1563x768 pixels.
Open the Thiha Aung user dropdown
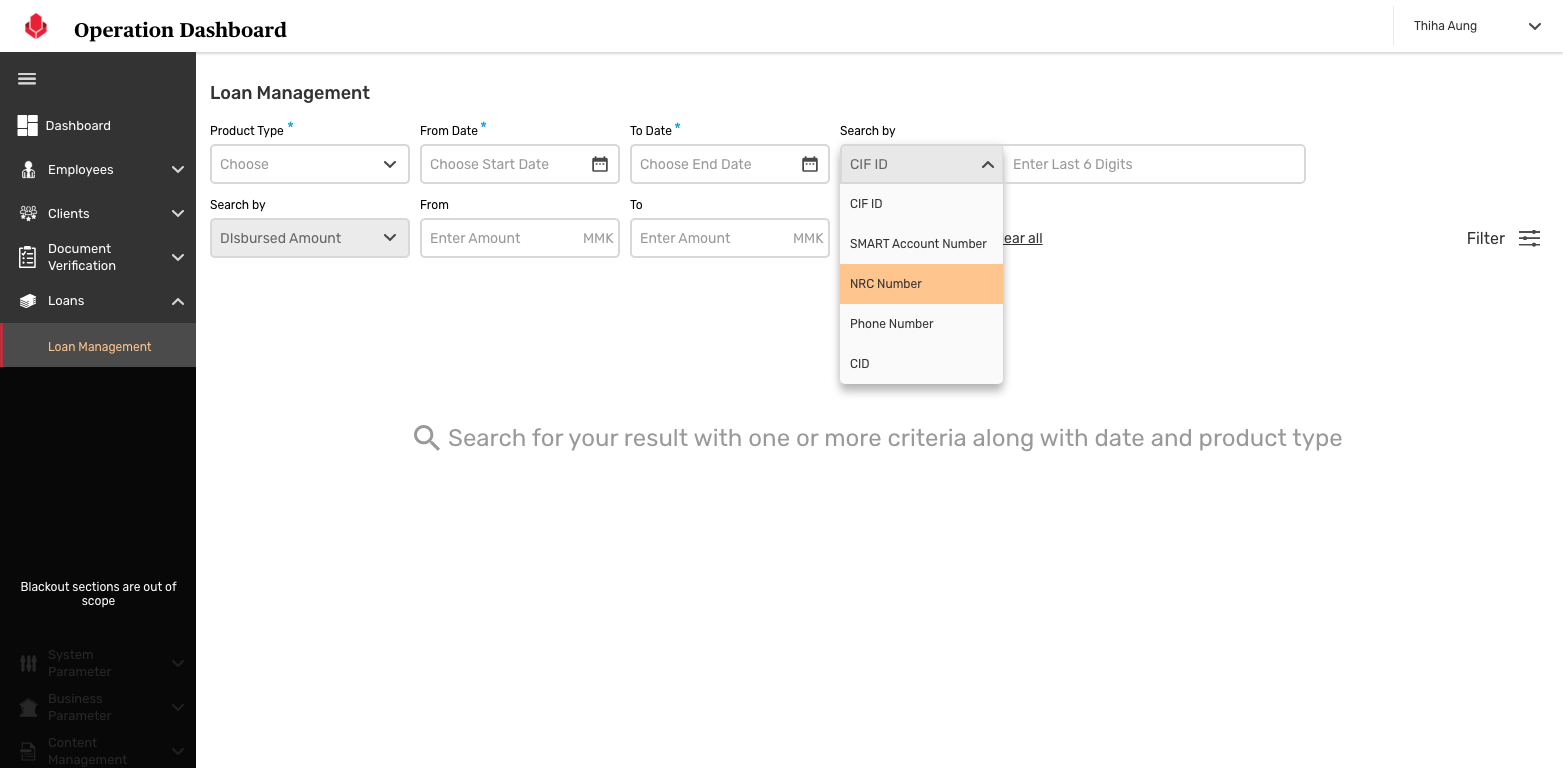pyautogui.click(x=1477, y=26)
